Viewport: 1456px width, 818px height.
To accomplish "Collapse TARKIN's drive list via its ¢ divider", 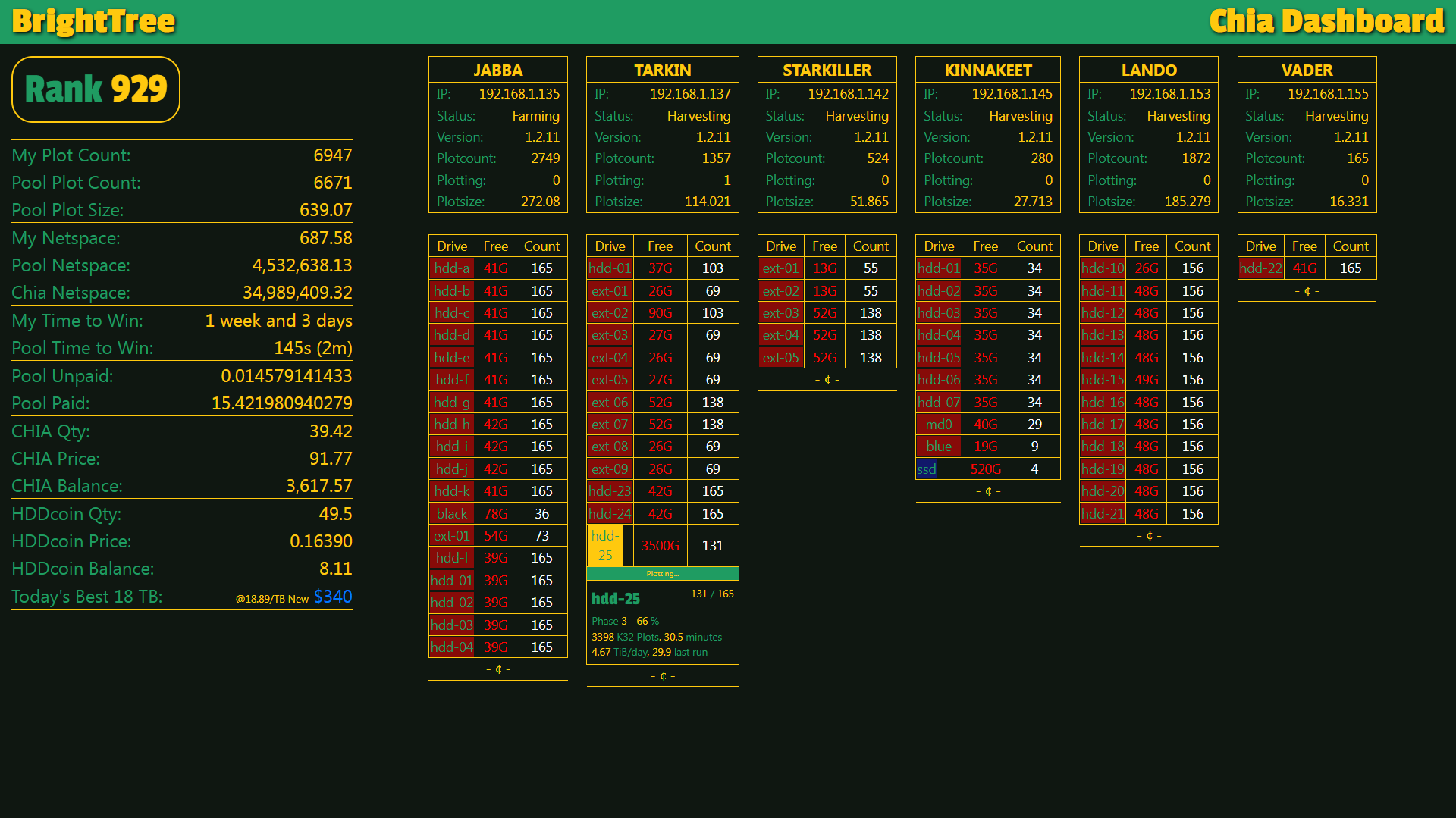I will [662, 675].
